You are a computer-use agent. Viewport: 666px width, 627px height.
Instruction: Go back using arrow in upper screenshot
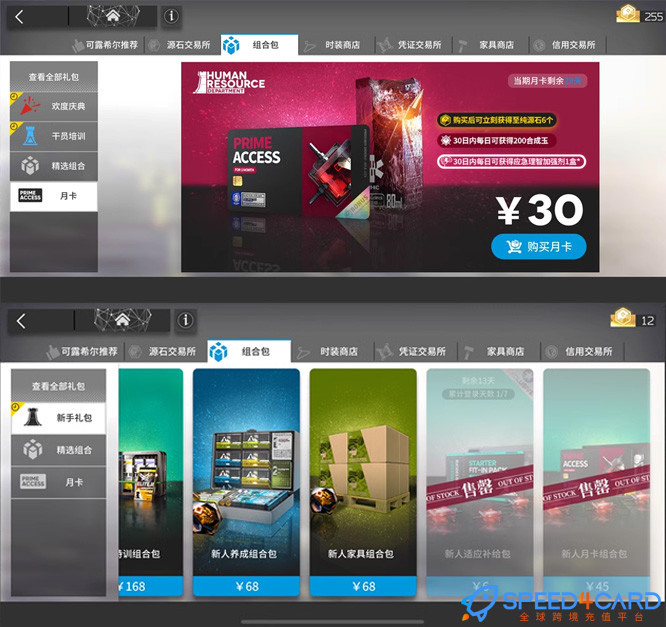point(19,17)
